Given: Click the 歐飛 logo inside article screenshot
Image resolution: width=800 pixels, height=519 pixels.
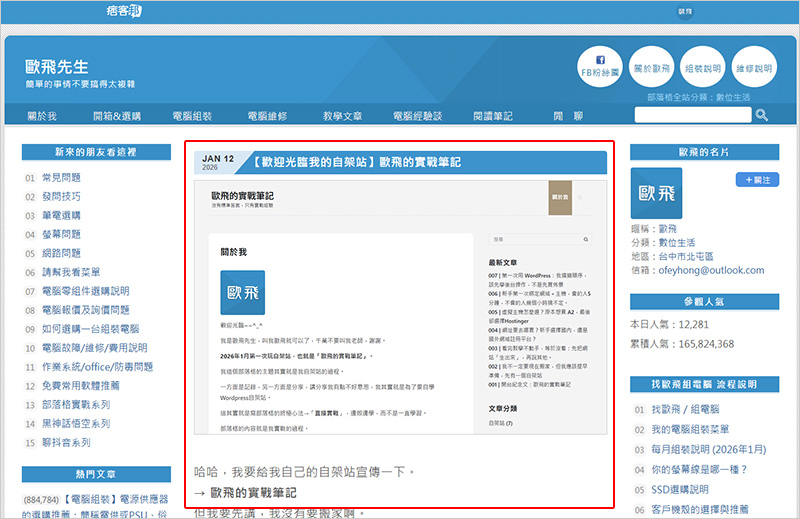Looking at the screenshot, I should click(243, 293).
